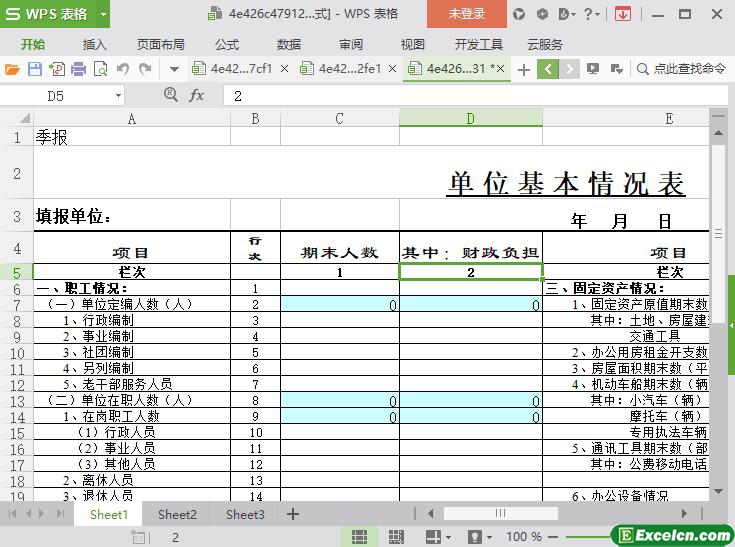Image resolution: width=735 pixels, height=547 pixels.
Task: Select row 7 header
Action: point(17,305)
